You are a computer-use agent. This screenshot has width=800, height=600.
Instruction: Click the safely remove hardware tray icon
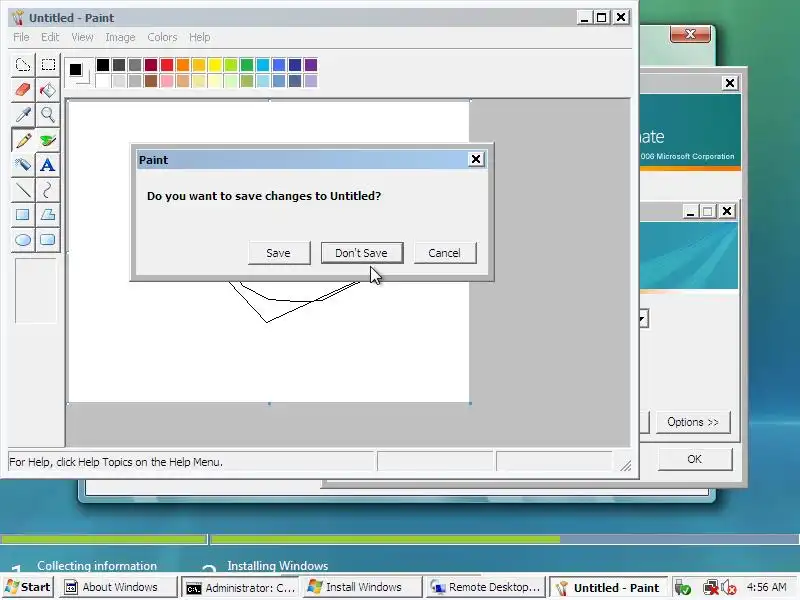[x=683, y=588]
